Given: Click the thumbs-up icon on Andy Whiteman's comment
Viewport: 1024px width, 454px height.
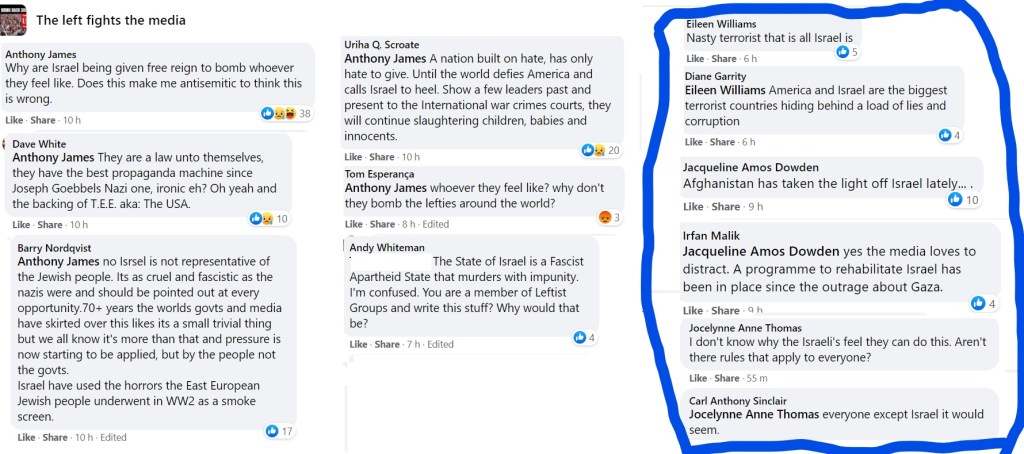Looking at the screenshot, I should pos(579,337).
